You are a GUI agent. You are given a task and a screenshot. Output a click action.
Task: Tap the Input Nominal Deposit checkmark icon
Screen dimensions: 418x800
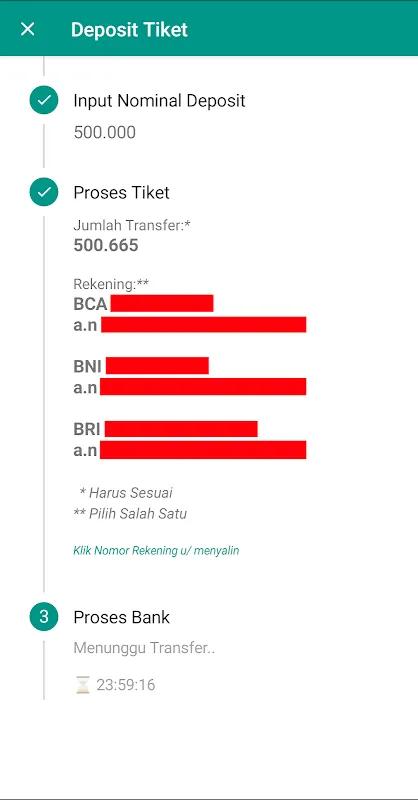pos(44,100)
